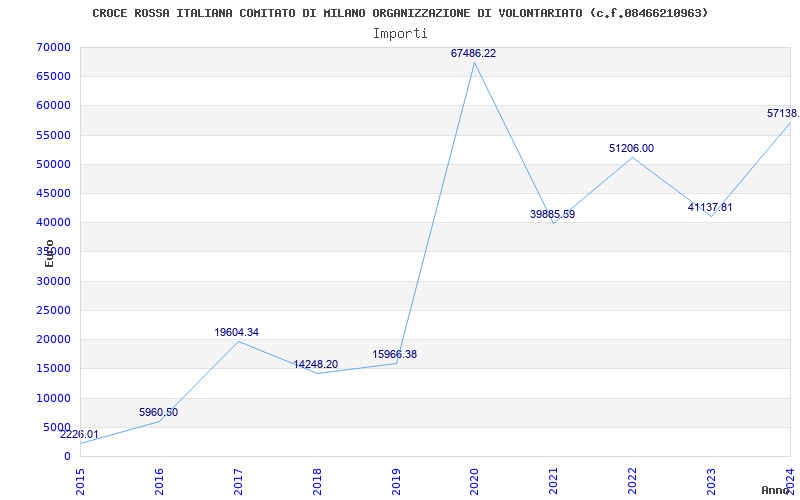
Task: Click the 2019 x-axis label
Action: (x=396, y=482)
